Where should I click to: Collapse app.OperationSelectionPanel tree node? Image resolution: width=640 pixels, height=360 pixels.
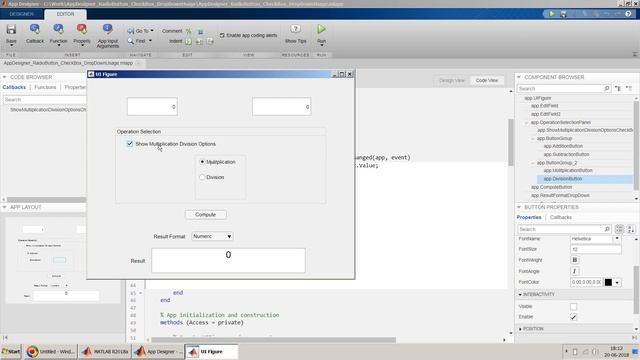coord(527,122)
